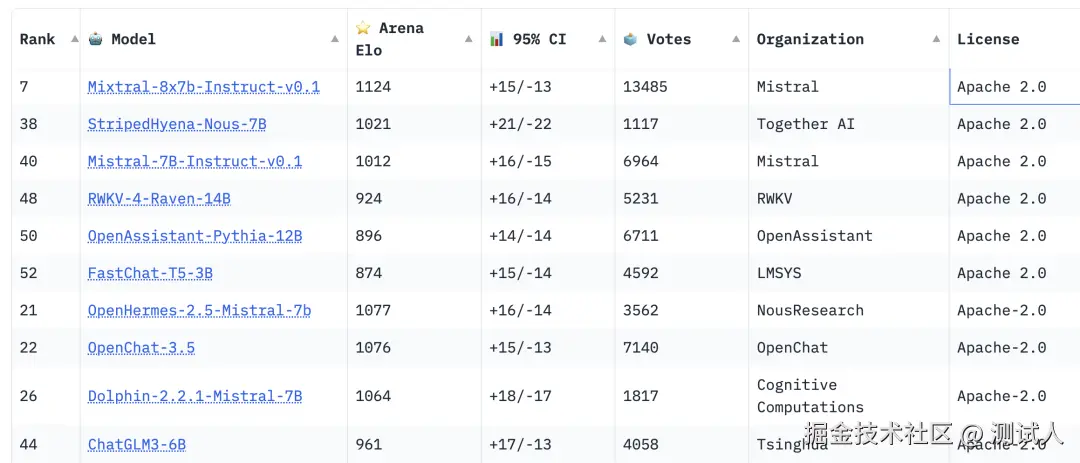Click the FastChat-T5-3B link
1080x463 pixels.
tap(150, 273)
